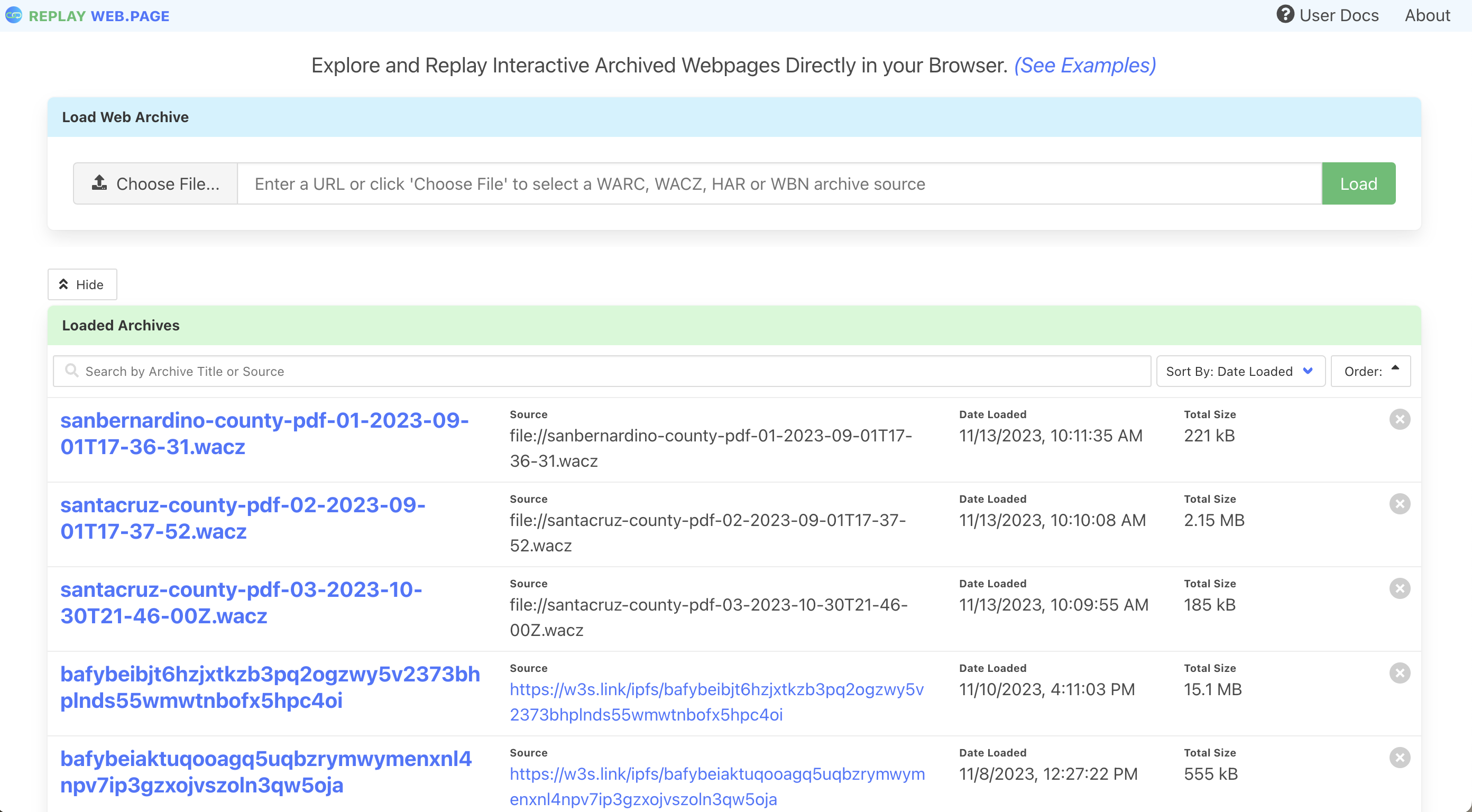
Task: Remove the bafybeibjt6hzjxtkzb archive
Action: [x=1400, y=672]
